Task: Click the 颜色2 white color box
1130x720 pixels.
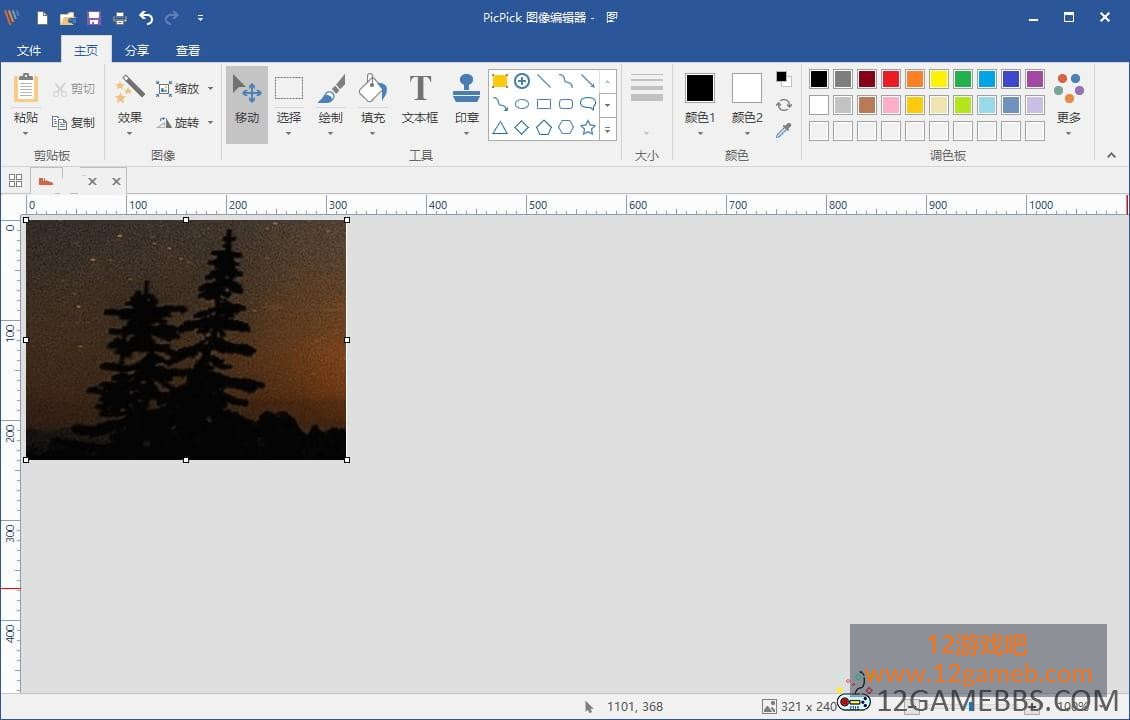Action: tap(747, 88)
